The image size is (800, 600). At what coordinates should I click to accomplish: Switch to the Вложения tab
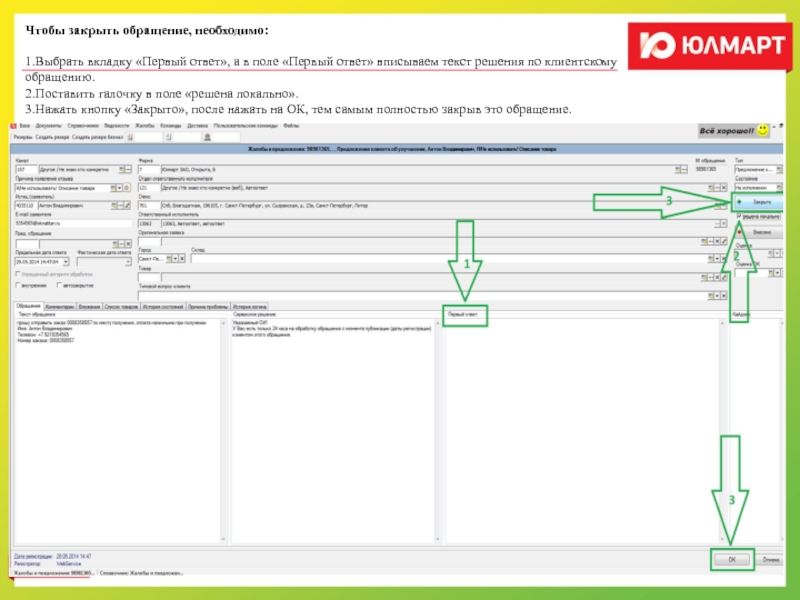click(89, 307)
